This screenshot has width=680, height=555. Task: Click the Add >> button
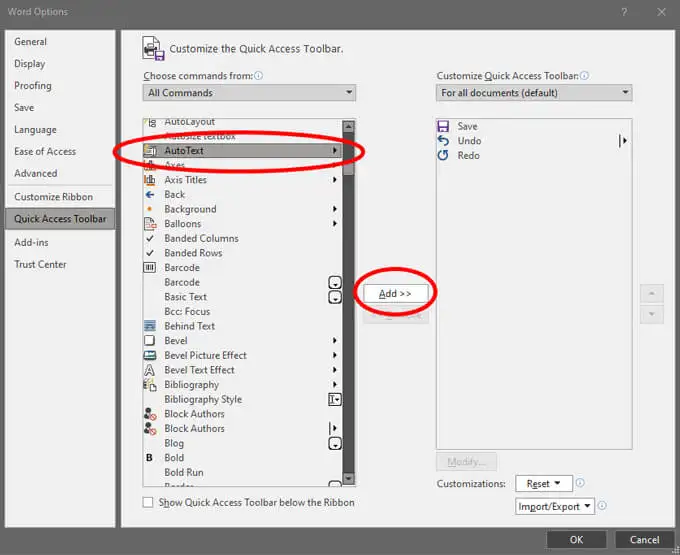[396, 294]
